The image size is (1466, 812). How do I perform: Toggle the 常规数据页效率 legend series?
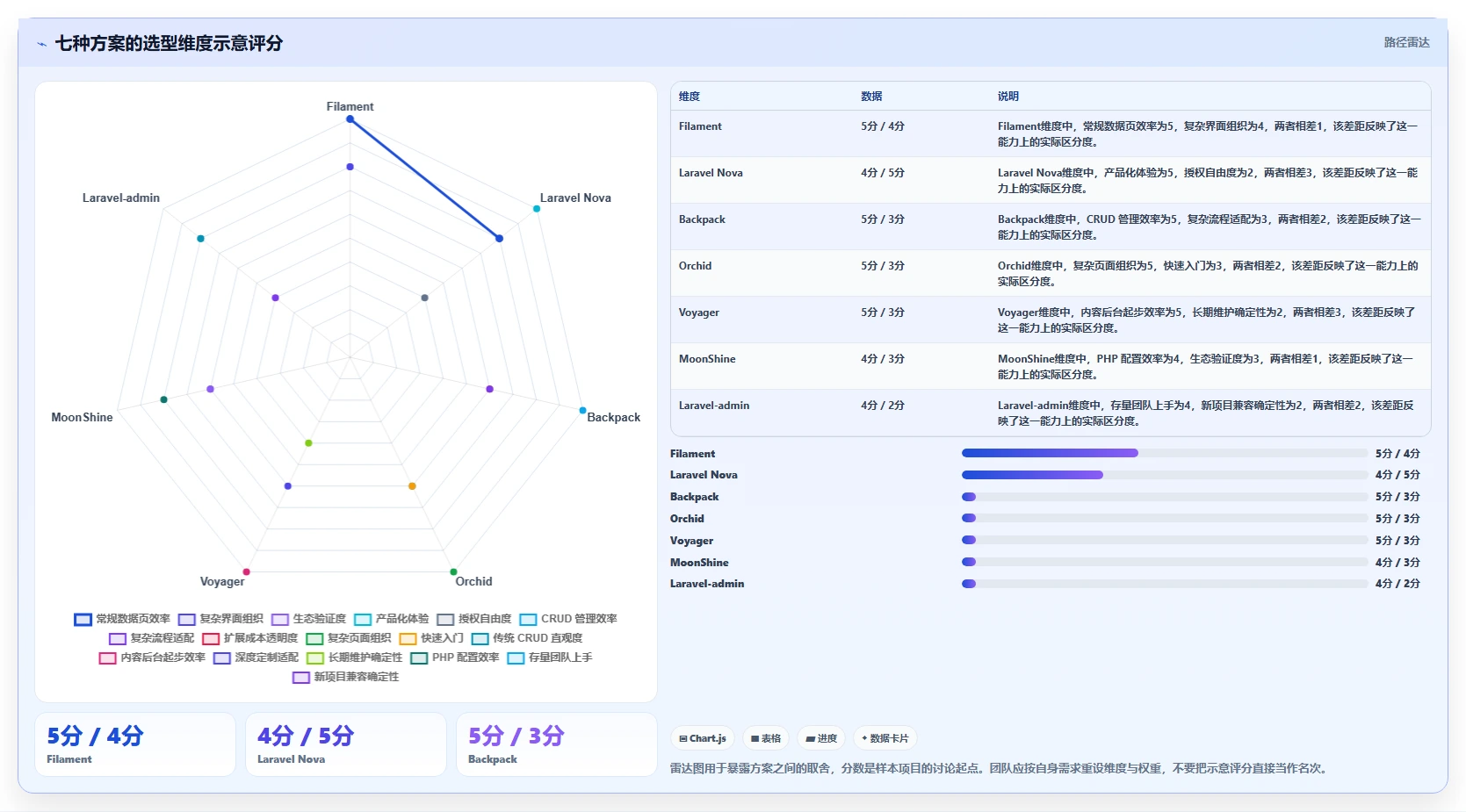[x=122, y=619]
